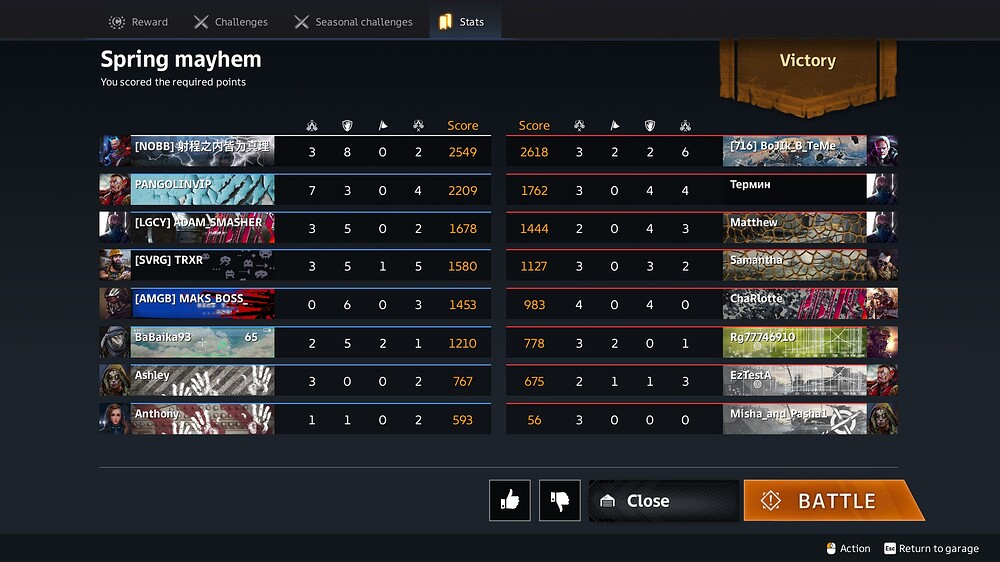Click the Stats tab bookmark icon
Viewport: 1000px width, 562px height.
pyautogui.click(x=445, y=22)
